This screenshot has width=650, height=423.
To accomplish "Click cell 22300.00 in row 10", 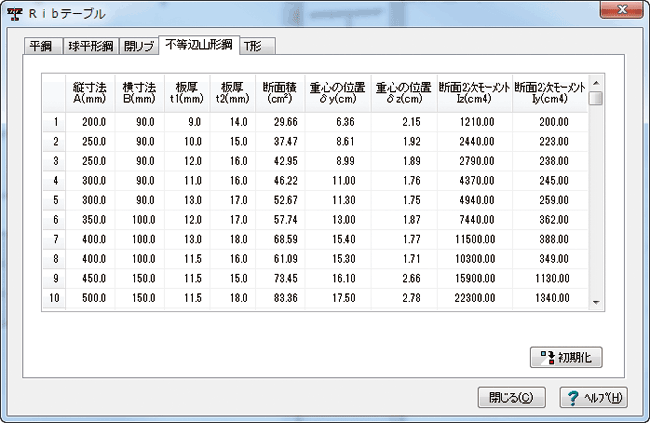I will [x=475, y=298].
